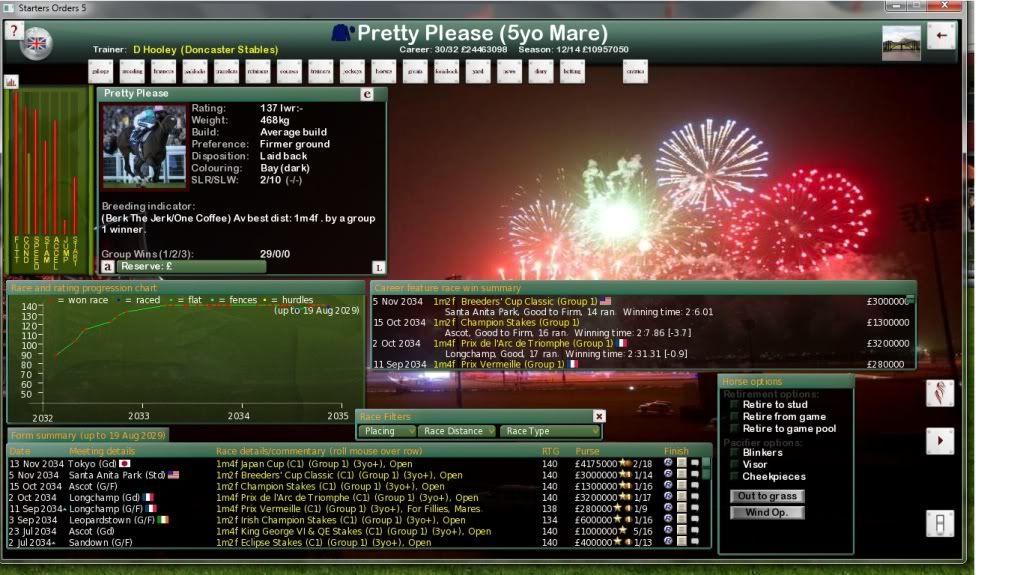Open the diary toolbar item

[x=541, y=71]
